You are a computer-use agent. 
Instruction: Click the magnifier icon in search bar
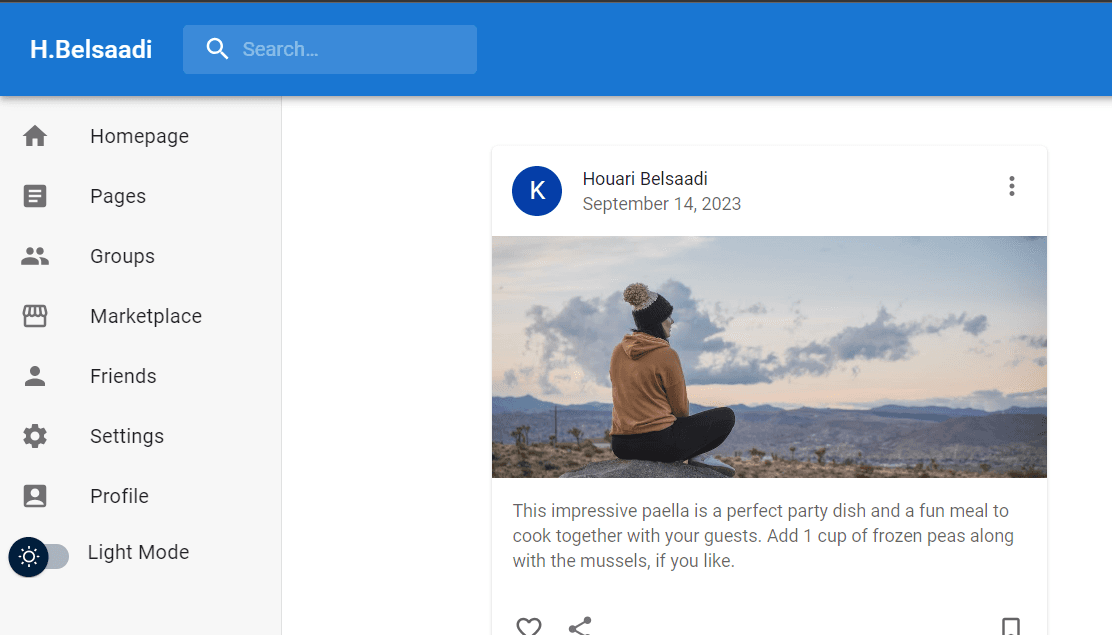217,48
